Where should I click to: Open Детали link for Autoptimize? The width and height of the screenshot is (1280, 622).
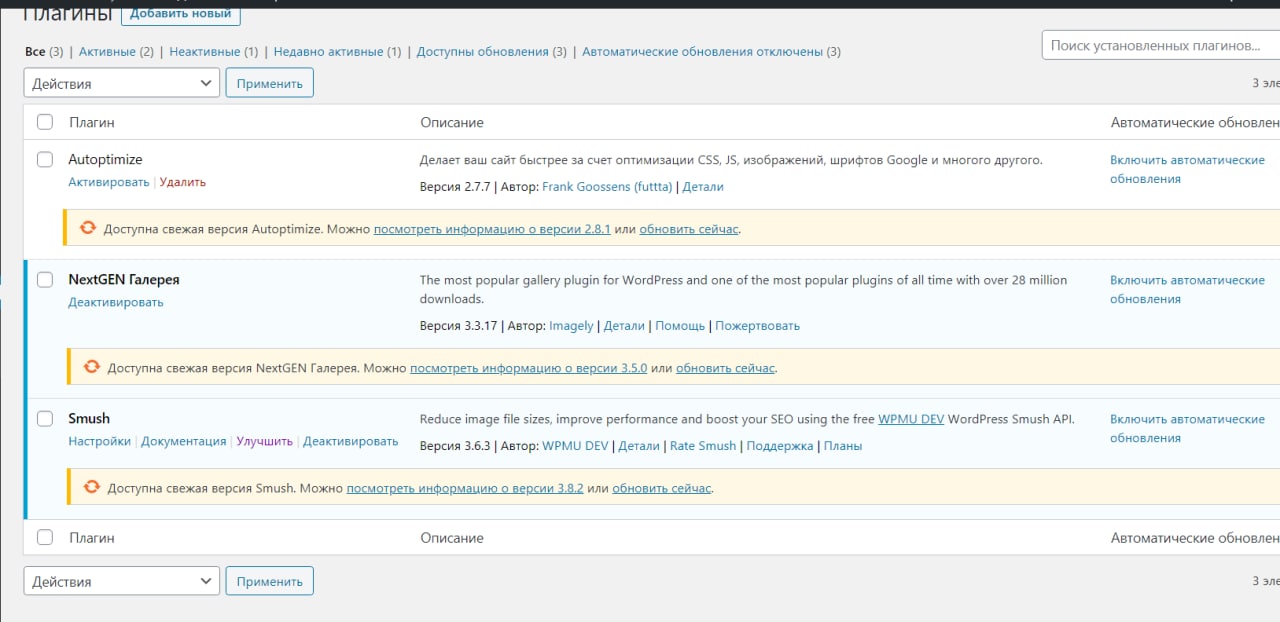tap(703, 186)
